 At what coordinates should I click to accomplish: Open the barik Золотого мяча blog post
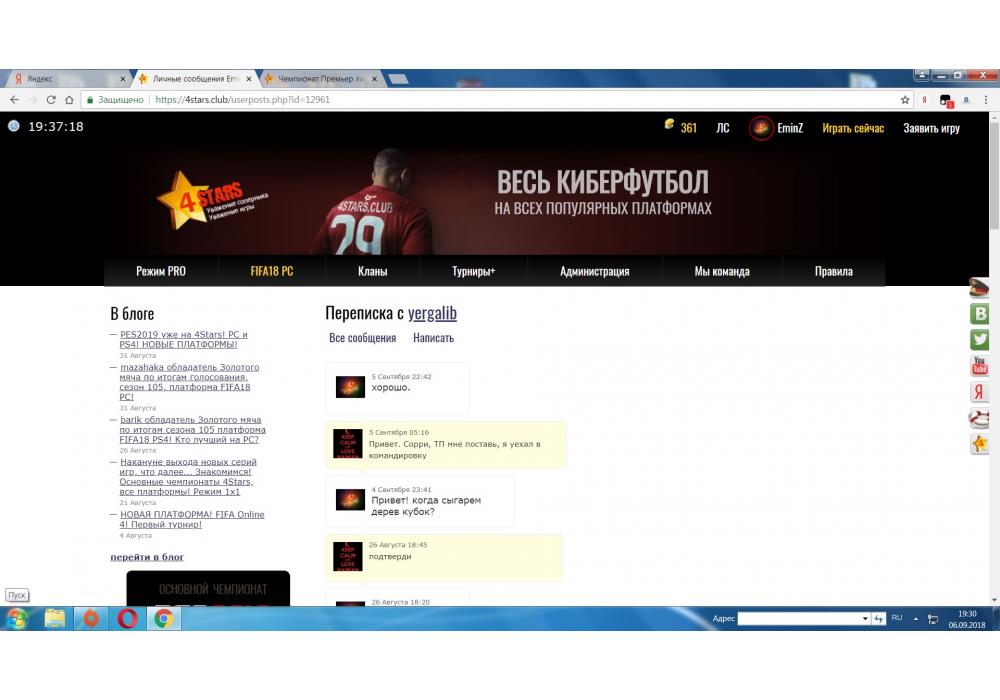pos(193,430)
